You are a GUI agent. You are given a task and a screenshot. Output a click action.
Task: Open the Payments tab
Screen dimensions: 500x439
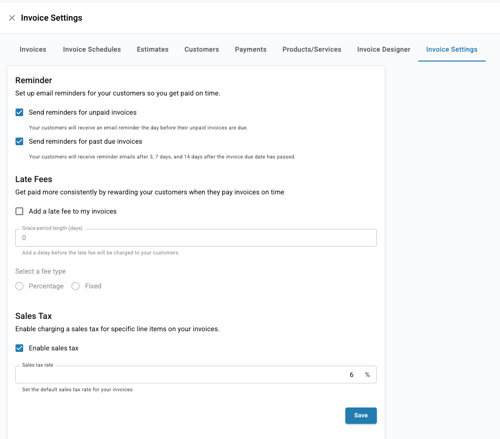click(x=251, y=49)
